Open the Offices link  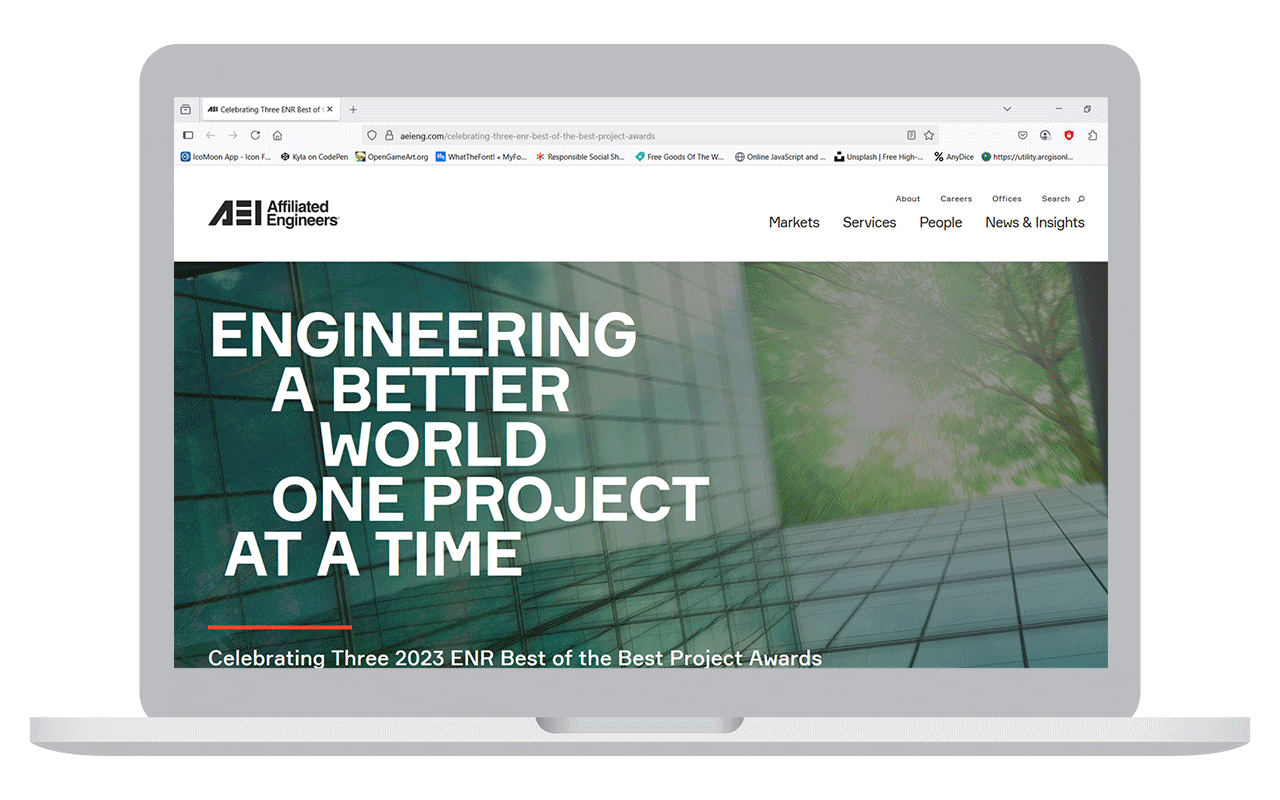click(x=1007, y=199)
